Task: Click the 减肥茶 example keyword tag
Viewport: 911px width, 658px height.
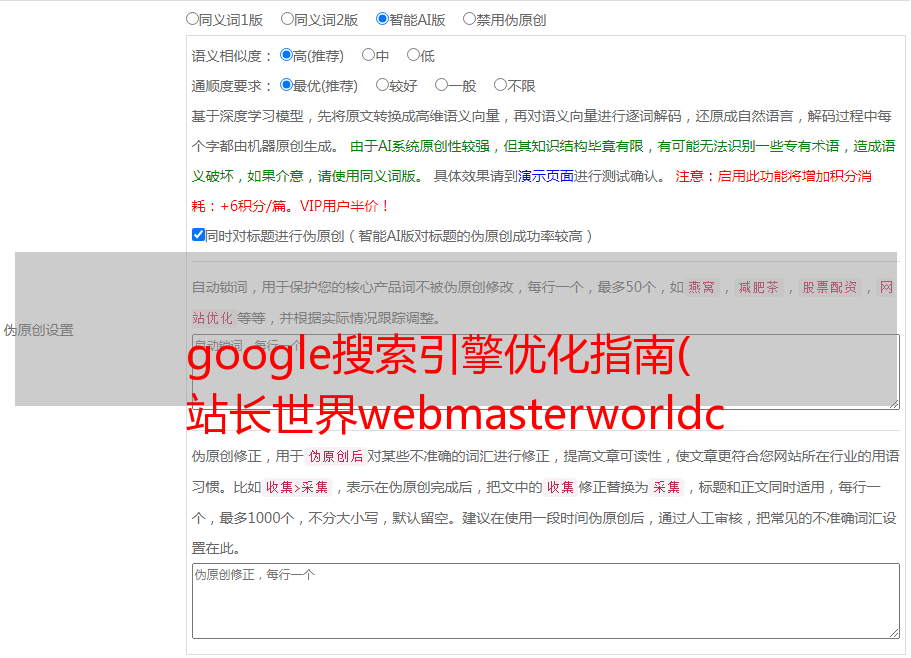Action: (x=758, y=287)
